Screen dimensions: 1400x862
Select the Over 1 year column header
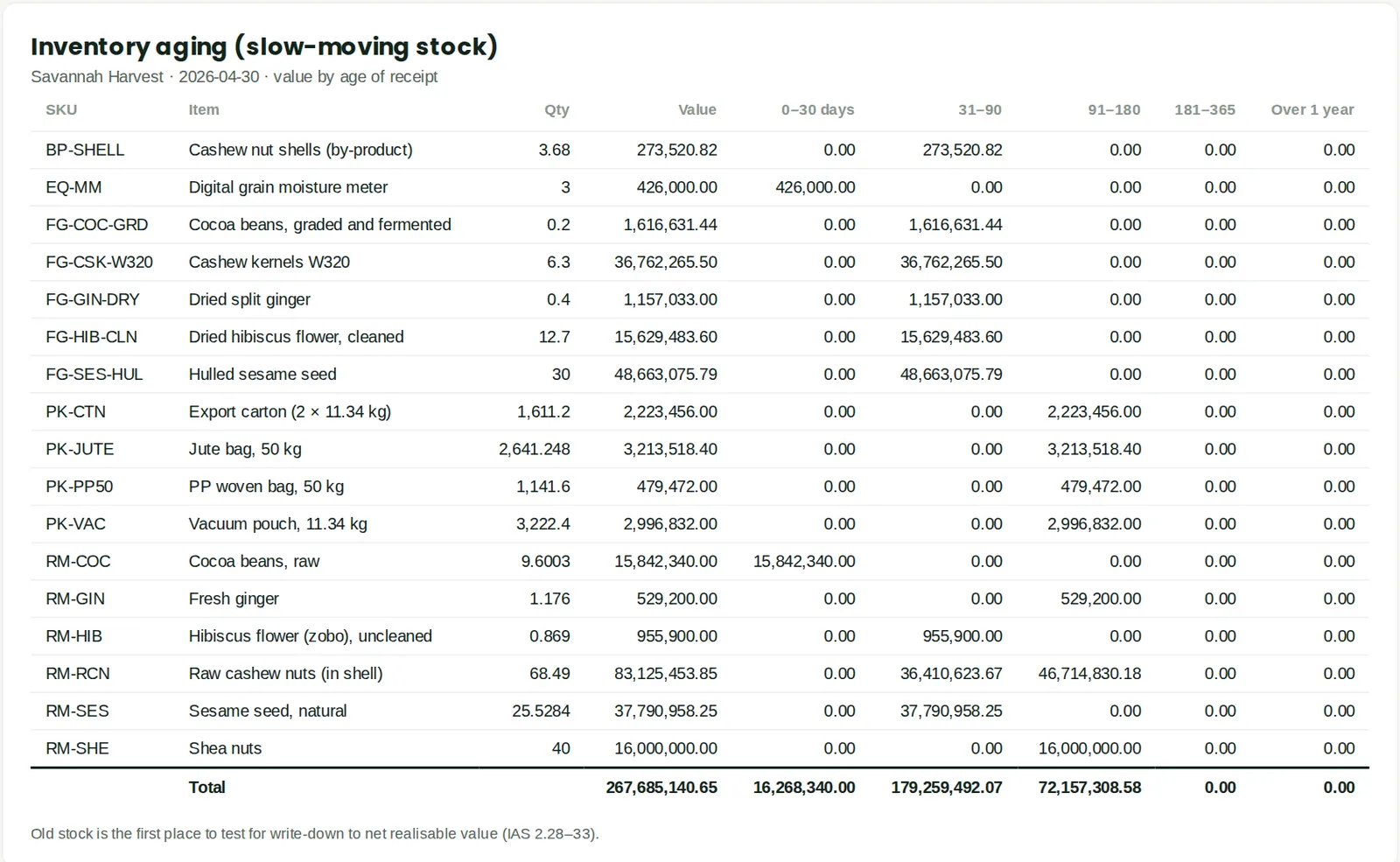point(1312,110)
